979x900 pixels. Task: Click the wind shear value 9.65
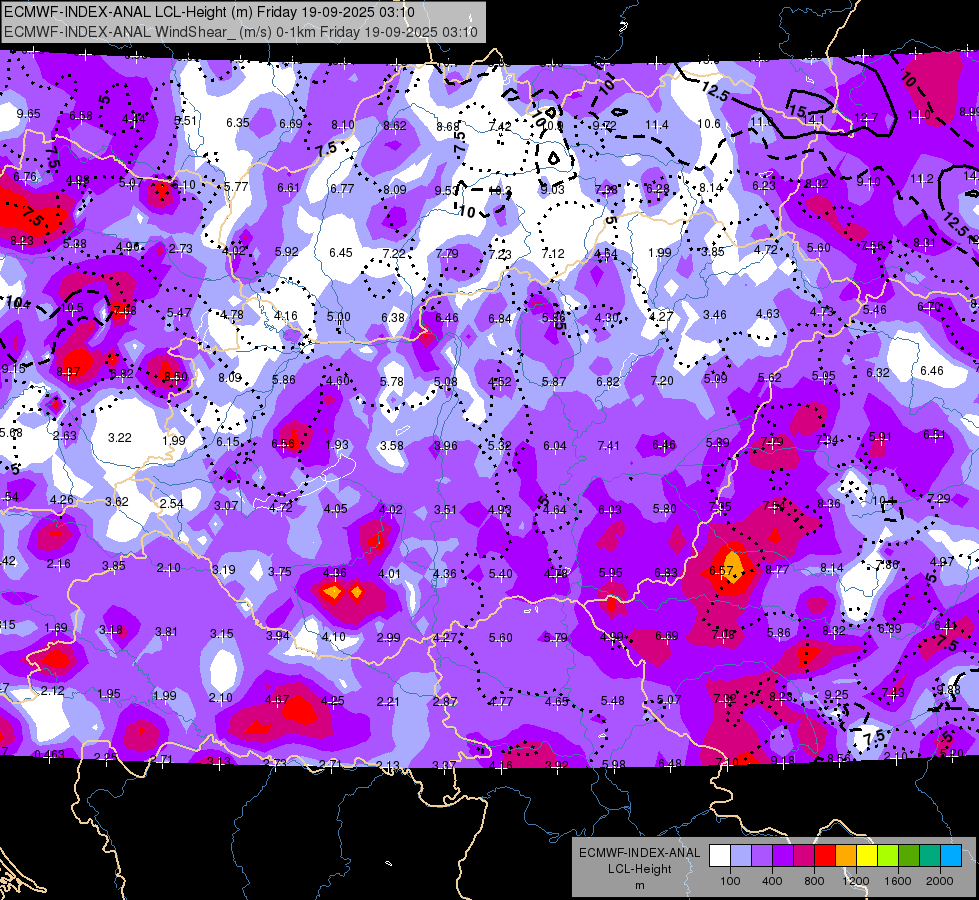click(29, 114)
